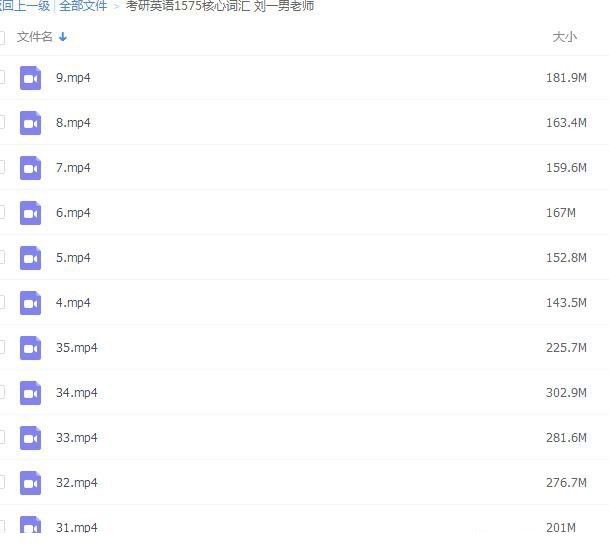This screenshot has width=609, height=556.
Task: Click the video icon for 5.mp4
Action: (30, 258)
